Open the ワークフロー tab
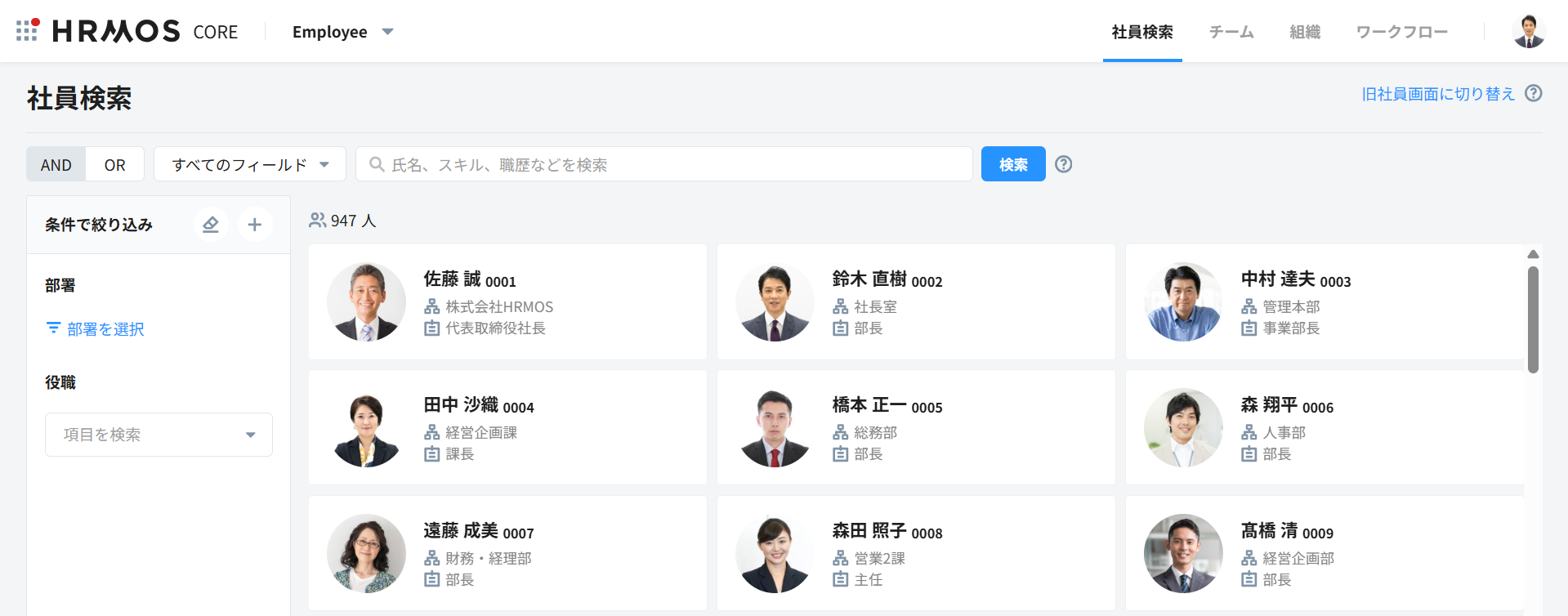 tap(1401, 32)
